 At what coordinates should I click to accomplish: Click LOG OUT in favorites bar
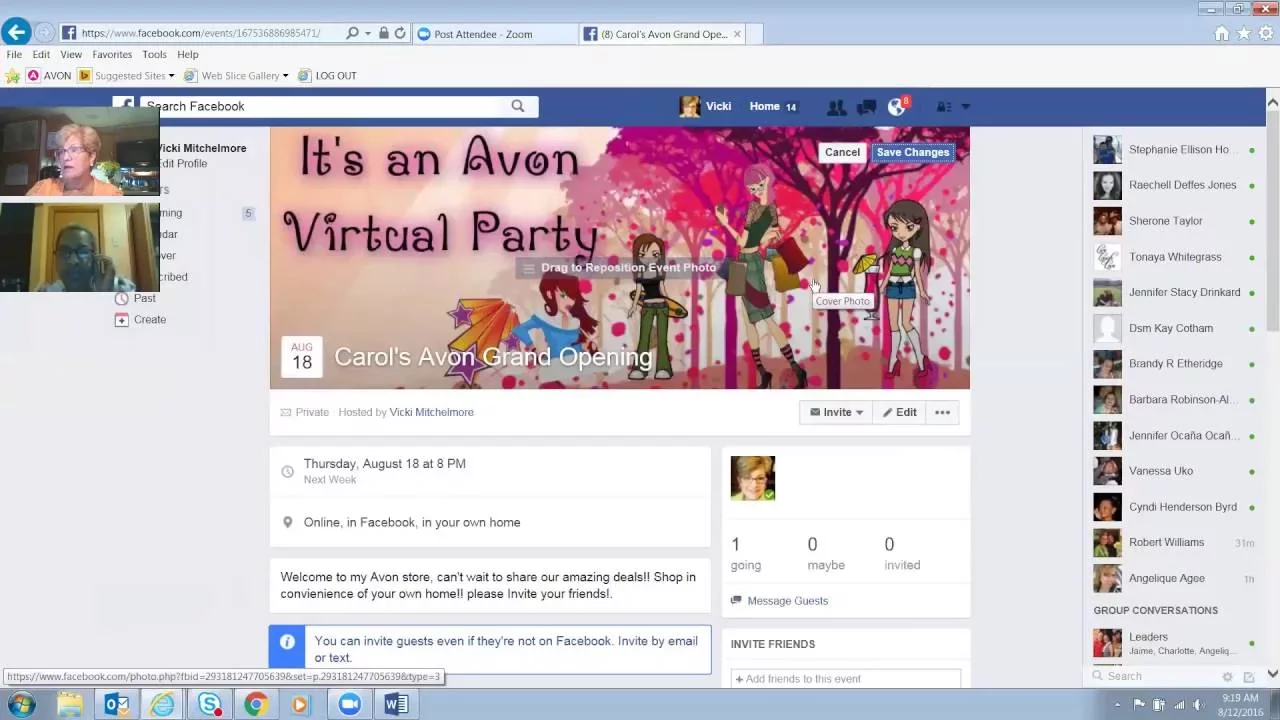pyautogui.click(x=328, y=76)
